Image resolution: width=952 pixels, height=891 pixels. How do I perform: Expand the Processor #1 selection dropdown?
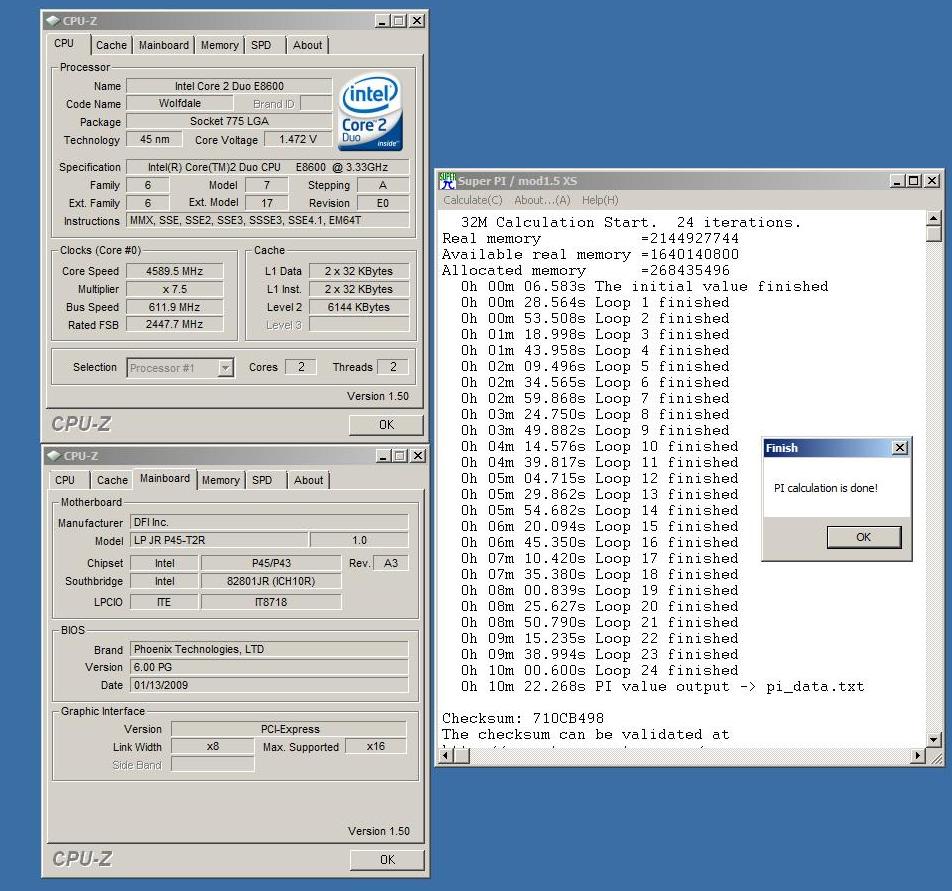(x=226, y=368)
